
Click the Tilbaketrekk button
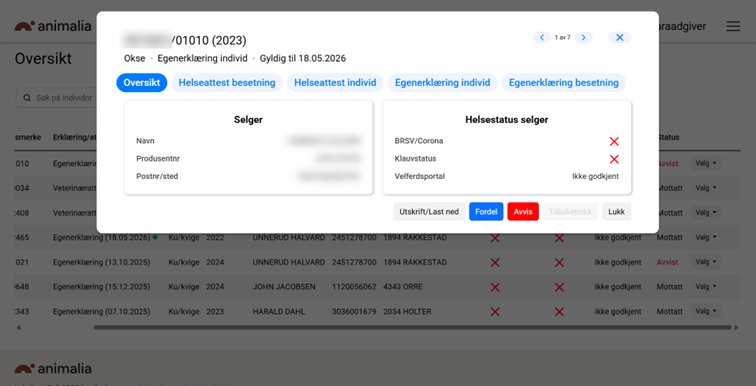(x=570, y=212)
